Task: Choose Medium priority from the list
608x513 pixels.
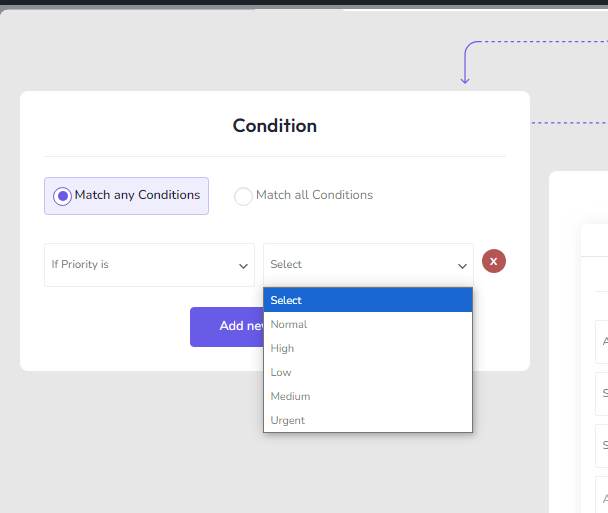Action: 368,396
